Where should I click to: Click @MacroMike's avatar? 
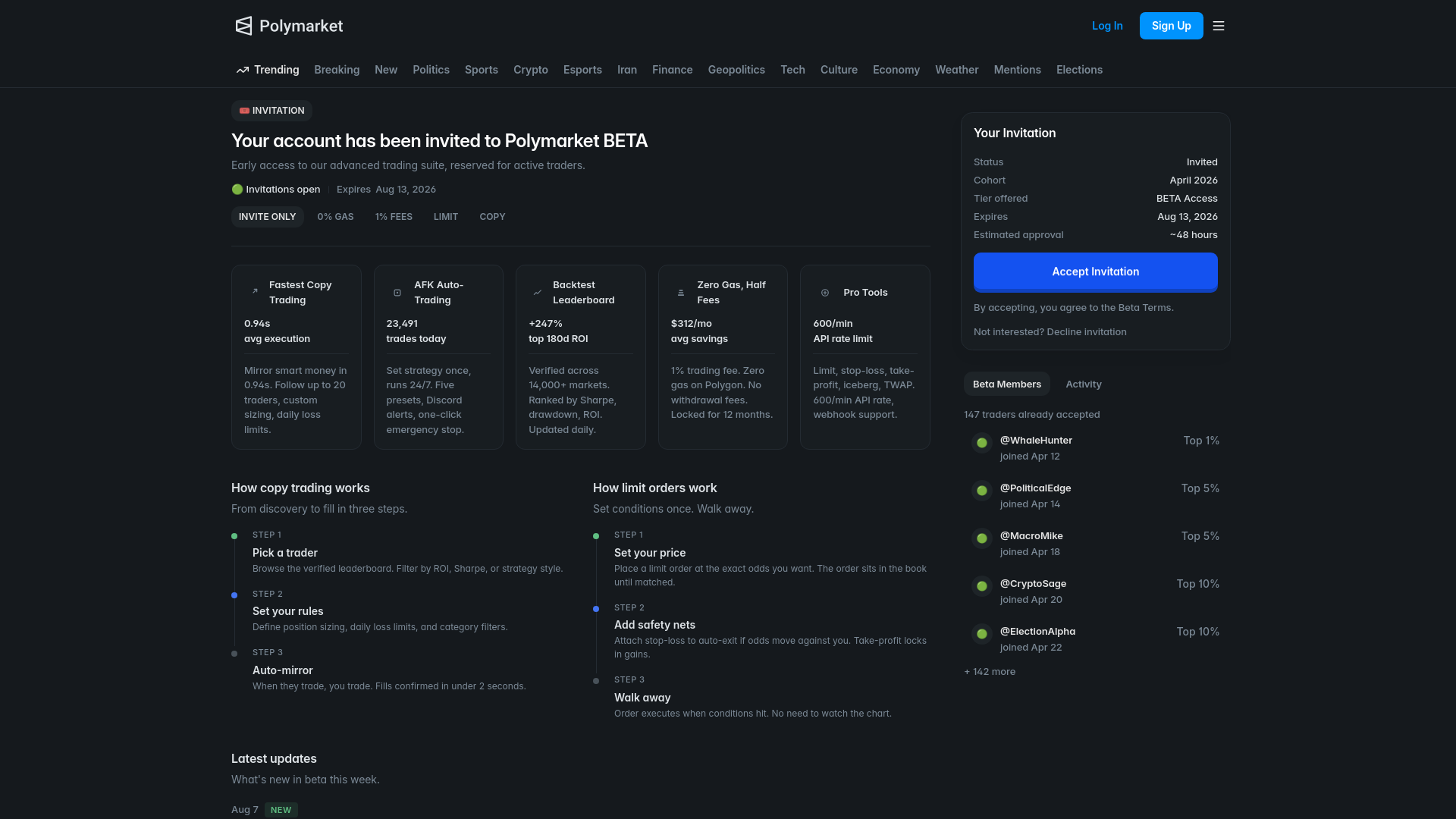[982, 538]
